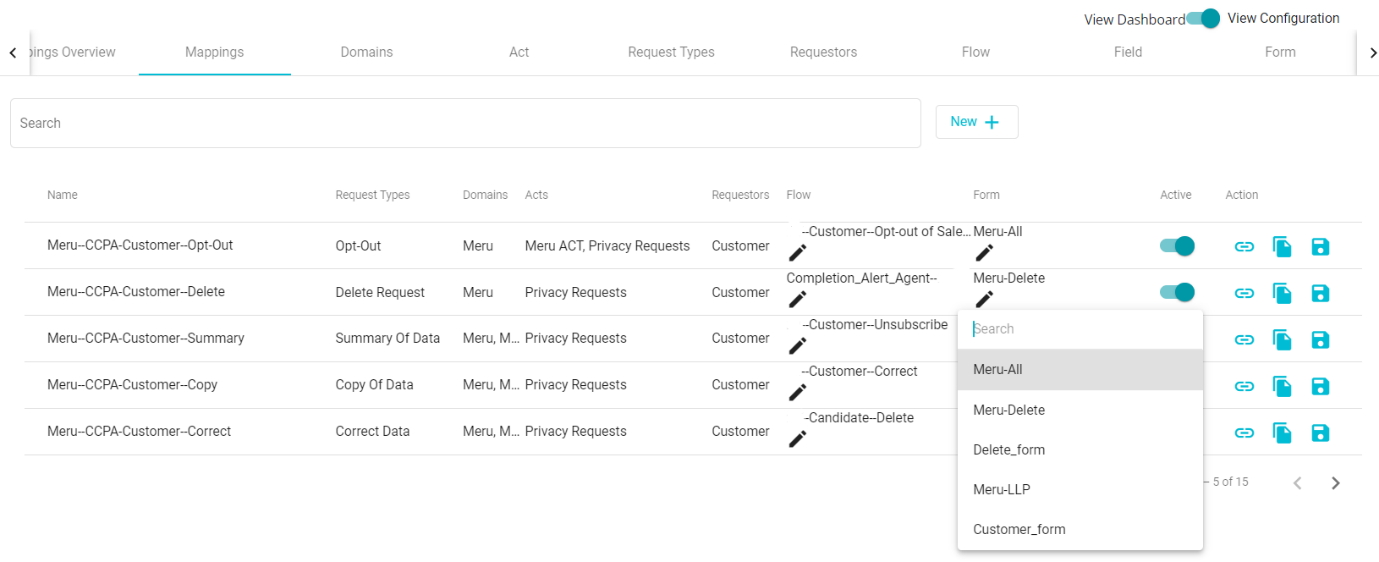The image size is (1379, 562).
Task: Toggle Active switch for Opt-Out mapping
Action: pyautogui.click(x=1177, y=246)
